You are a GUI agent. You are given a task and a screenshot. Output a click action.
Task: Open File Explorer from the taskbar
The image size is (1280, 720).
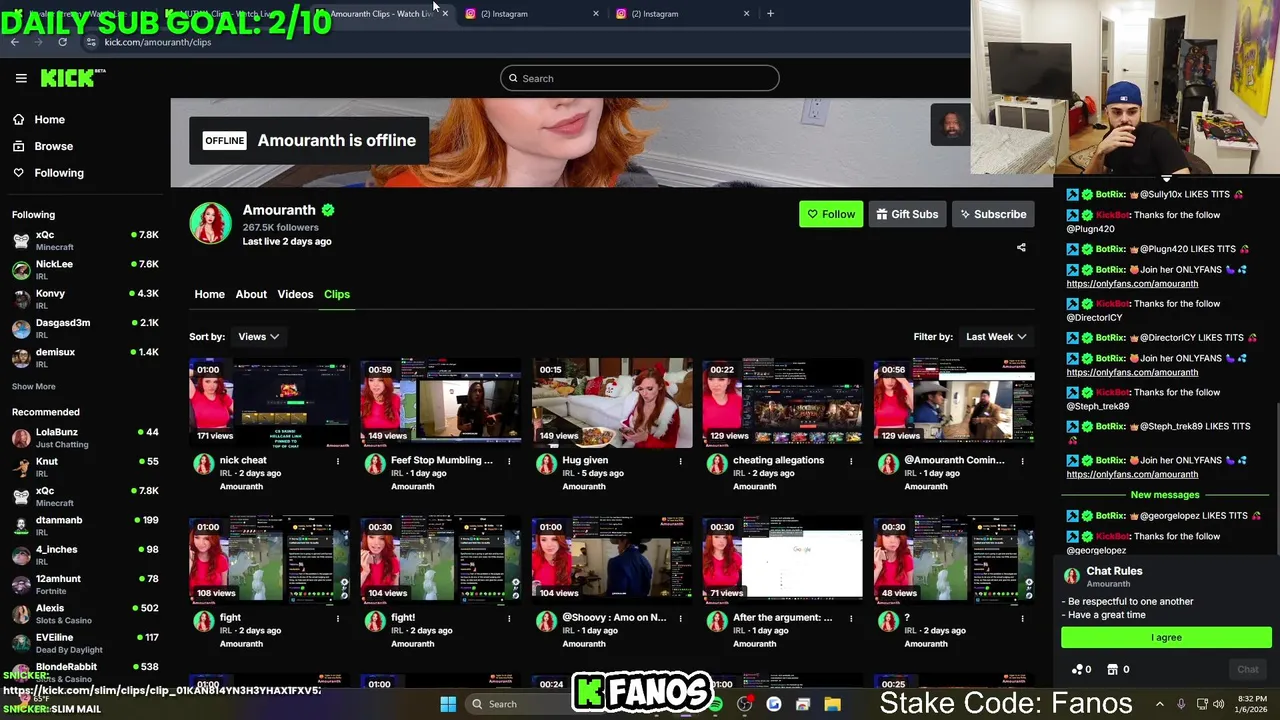pos(832,704)
